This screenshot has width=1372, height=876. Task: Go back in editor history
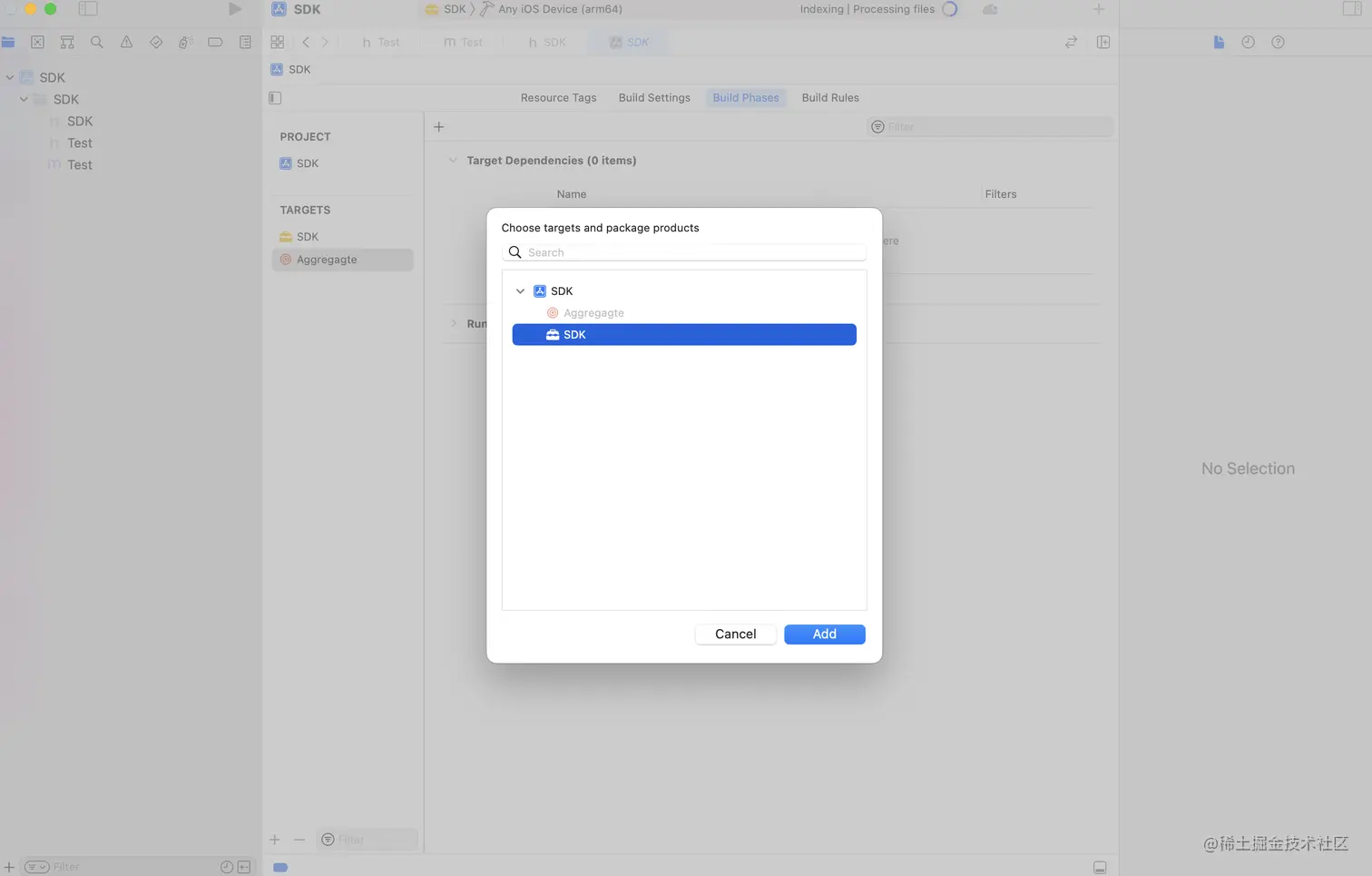(x=306, y=42)
